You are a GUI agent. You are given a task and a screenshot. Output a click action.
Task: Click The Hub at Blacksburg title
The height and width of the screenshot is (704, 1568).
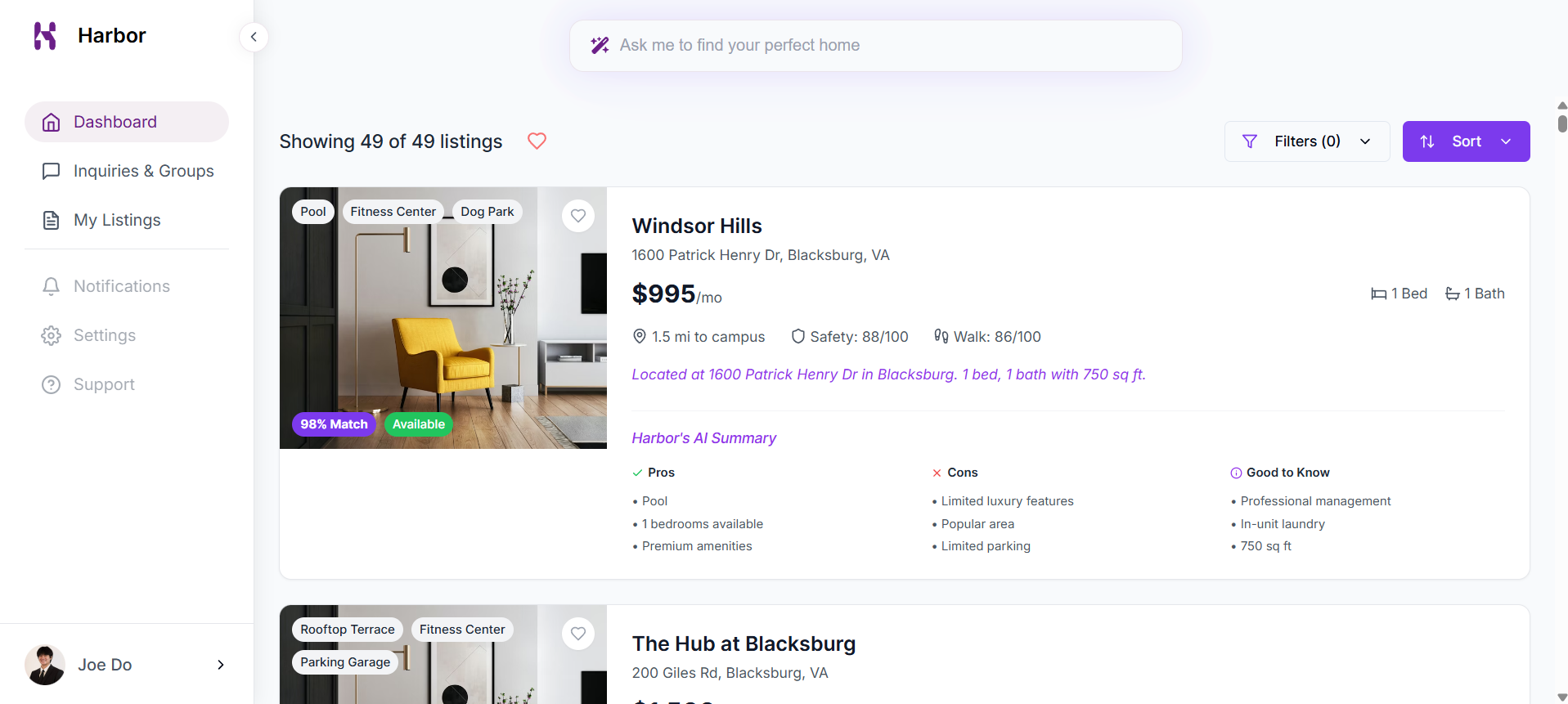coord(744,643)
